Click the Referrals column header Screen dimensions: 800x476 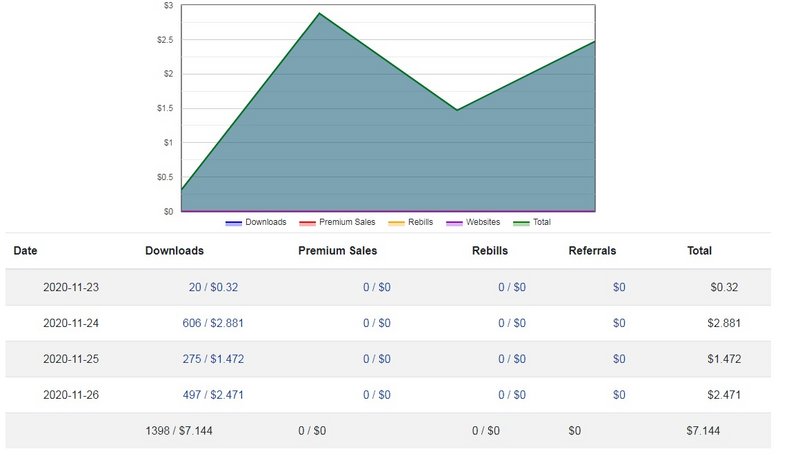coord(592,251)
